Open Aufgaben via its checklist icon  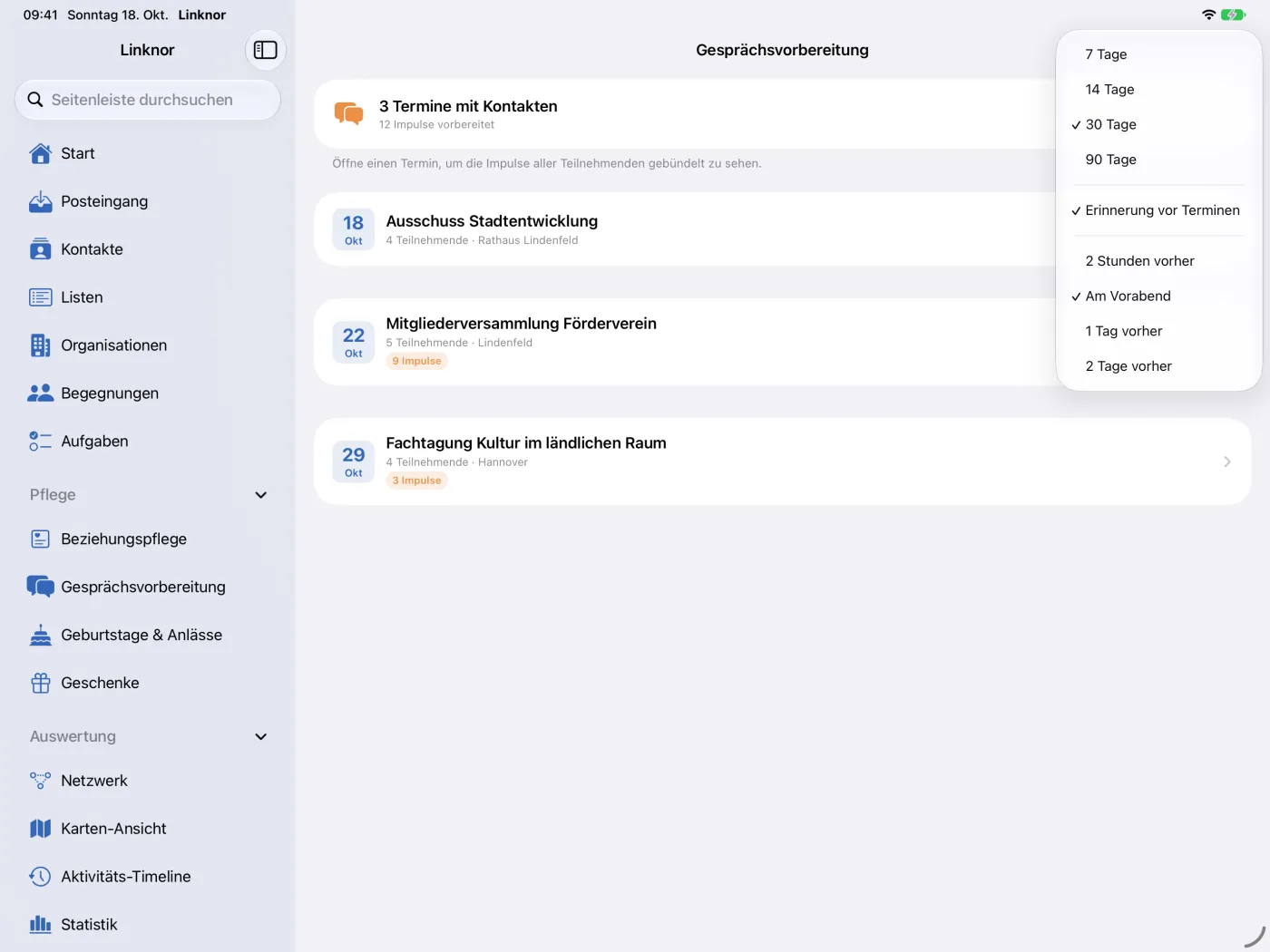tap(41, 442)
